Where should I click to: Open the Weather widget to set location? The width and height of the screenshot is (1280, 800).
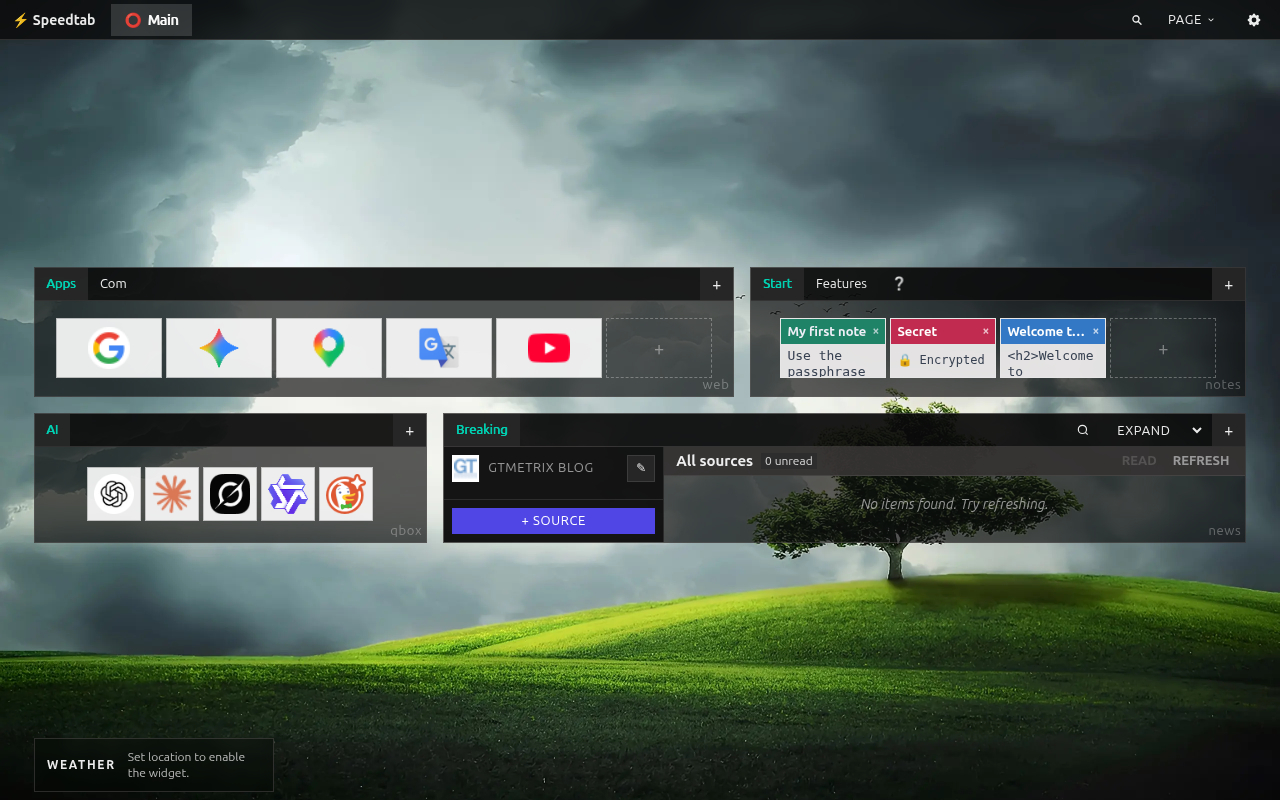(154, 765)
